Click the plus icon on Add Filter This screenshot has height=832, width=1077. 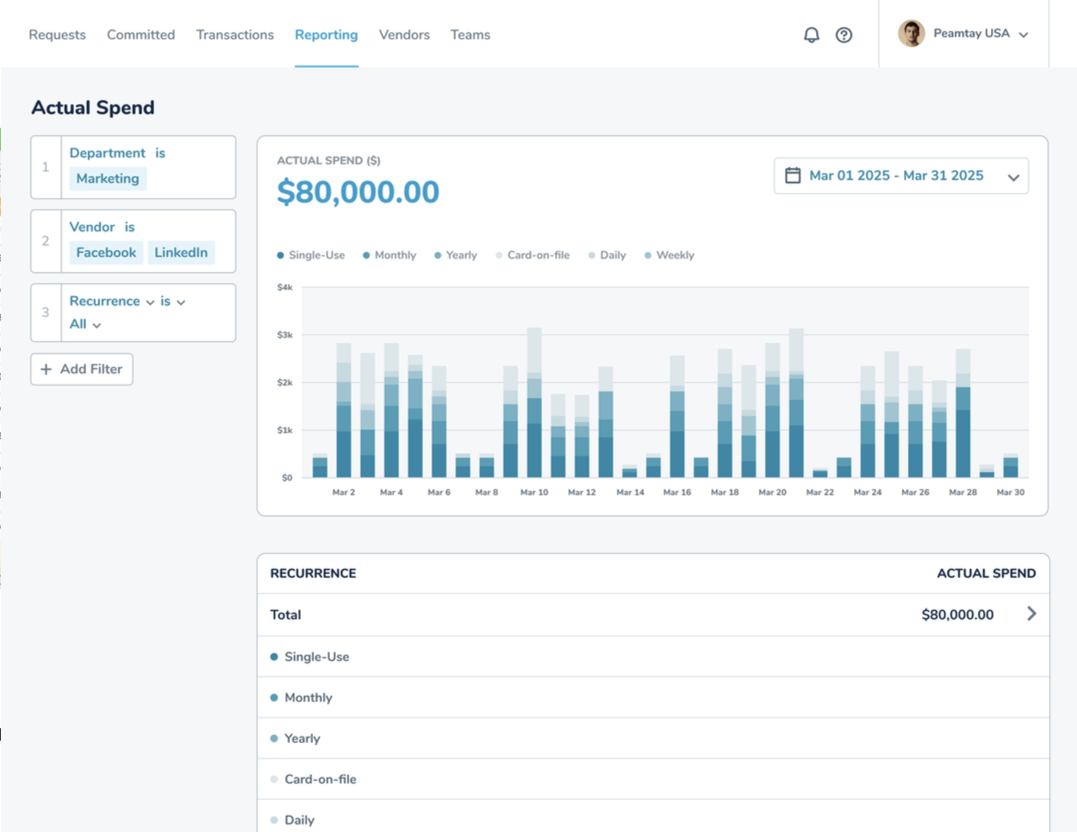(x=46, y=370)
